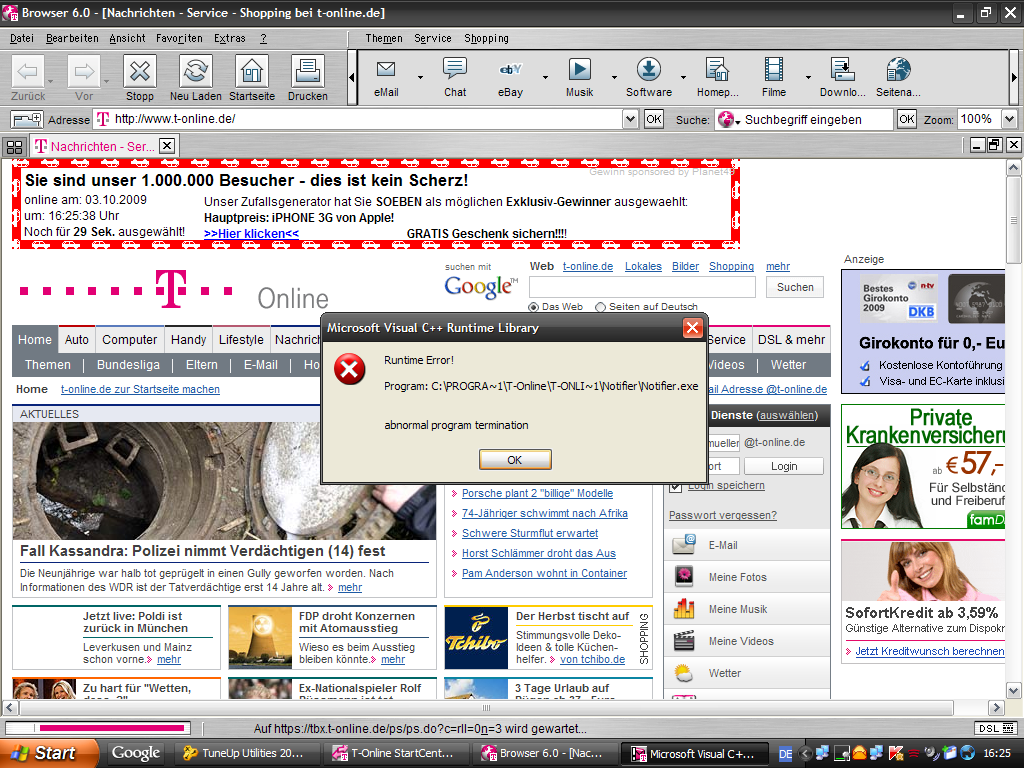Open eMail toolbar icon
This screenshot has width=1024, height=768.
tap(386, 69)
